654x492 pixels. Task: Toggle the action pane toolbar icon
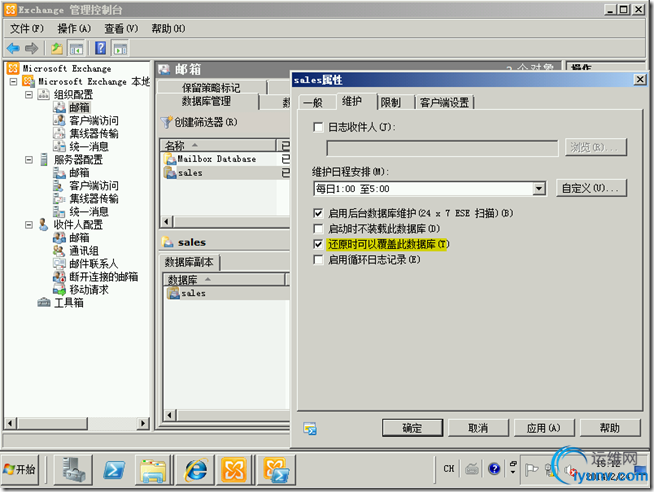tap(121, 48)
